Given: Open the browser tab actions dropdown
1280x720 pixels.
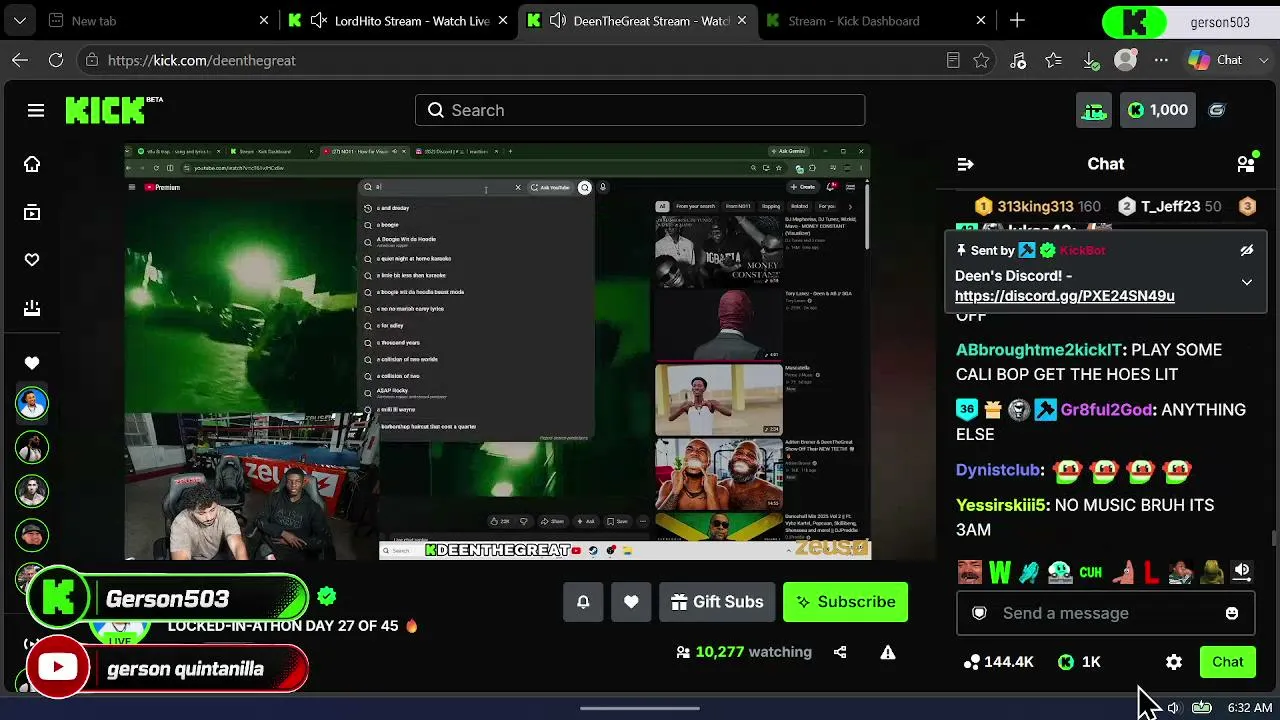Looking at the screenshot, I should [20, 20].
